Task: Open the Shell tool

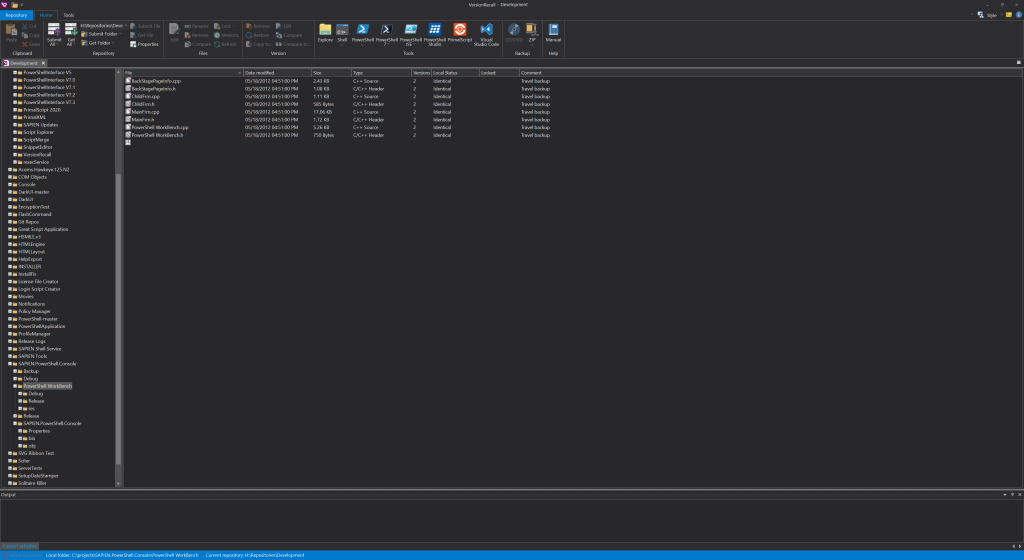Action: click(x=342, y=33)
